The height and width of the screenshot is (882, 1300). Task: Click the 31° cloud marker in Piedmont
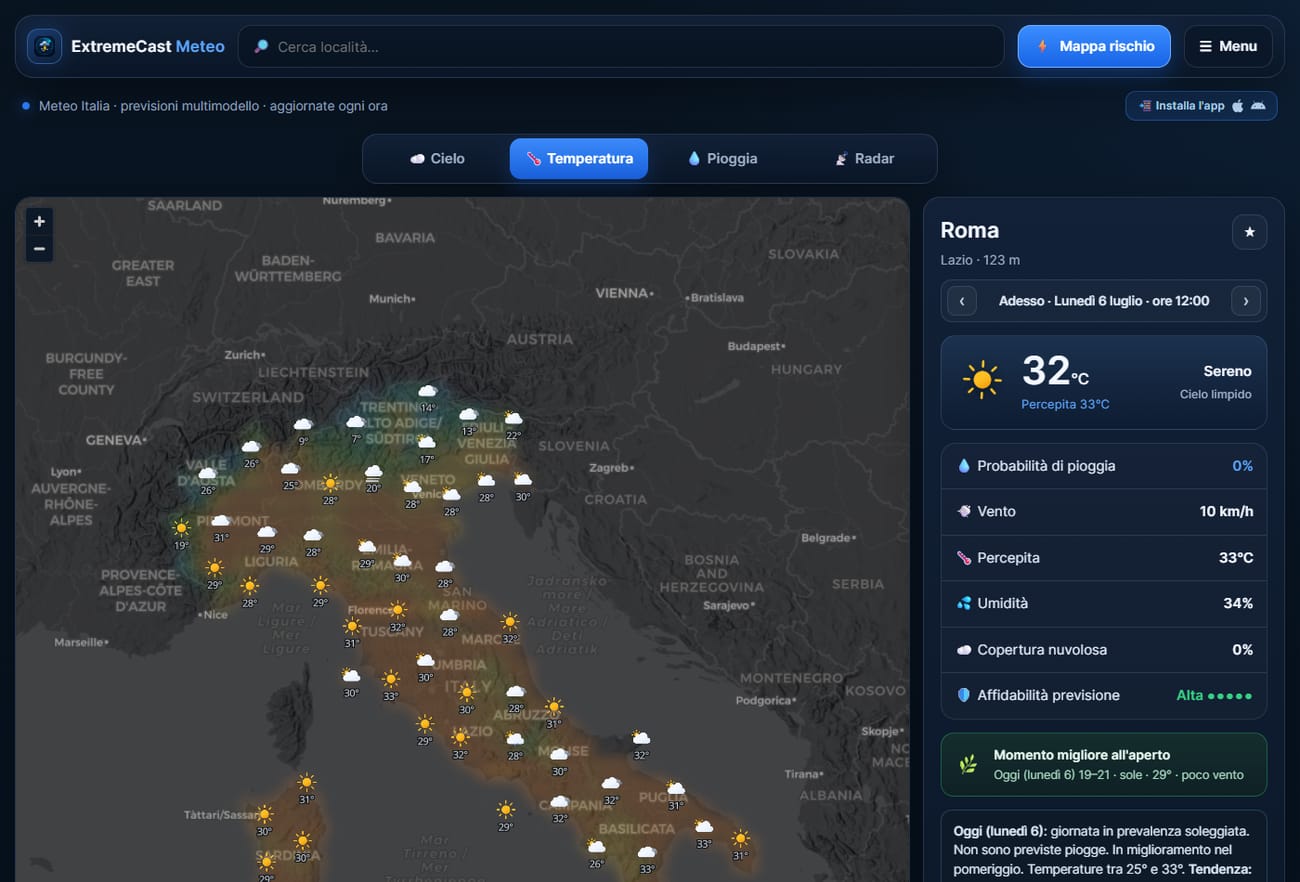click(x=220, y=526)
